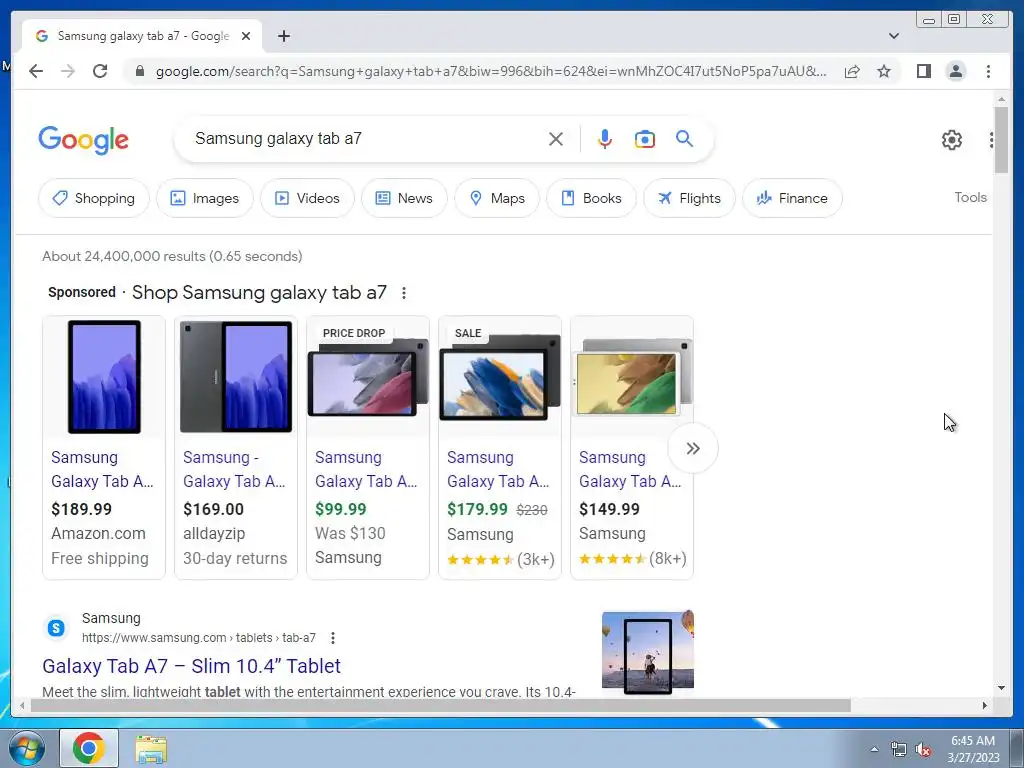Expand the tab search dropdown arrow
This screenshot has height=768, width=1024.
pos(894,36)
